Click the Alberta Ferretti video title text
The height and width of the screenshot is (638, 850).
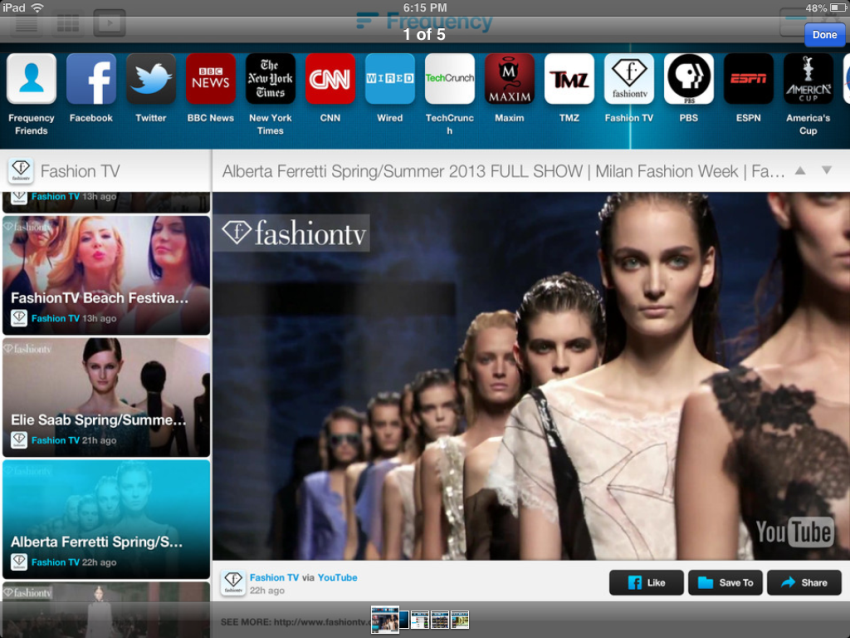(503, 171)
